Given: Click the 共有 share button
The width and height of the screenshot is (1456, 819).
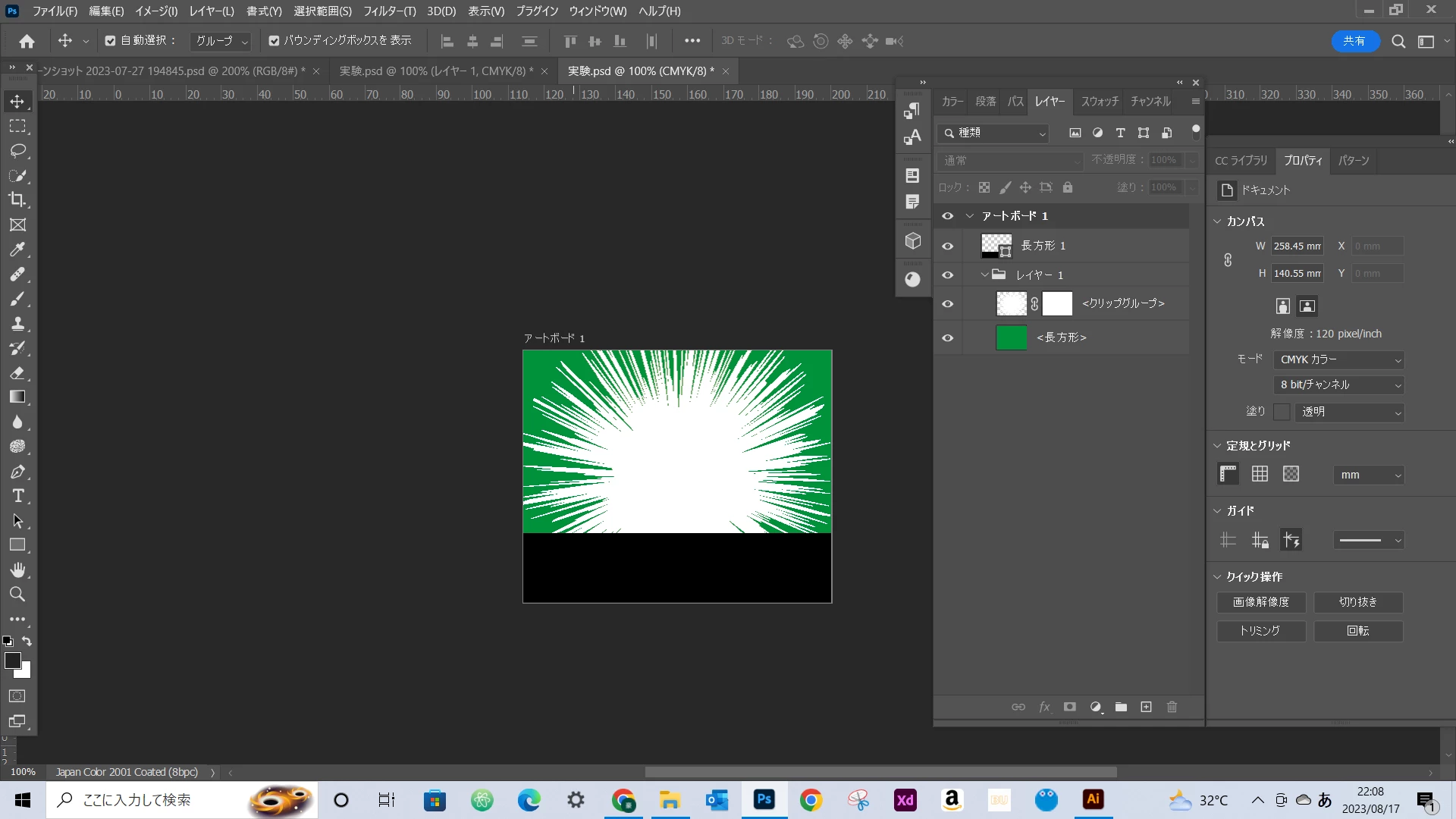Looking at the screenshot, I should pos(1354,41).
